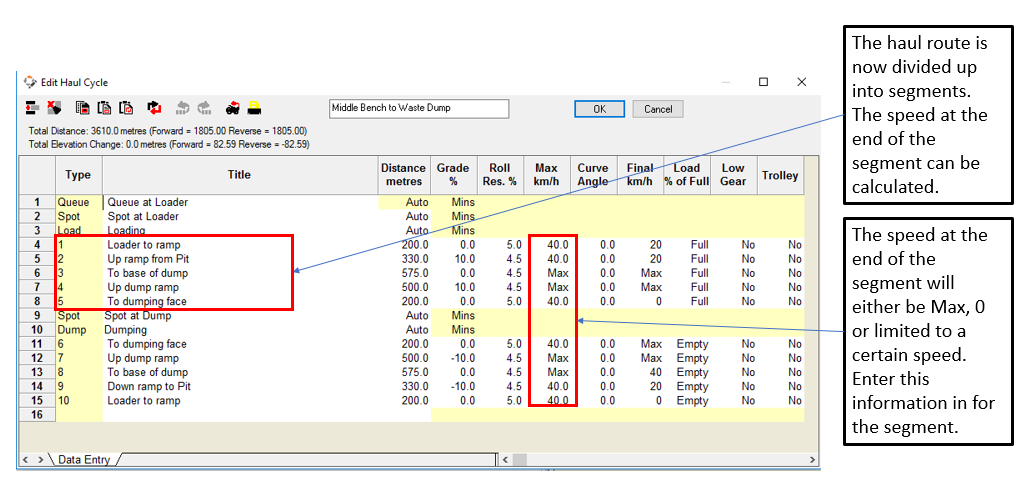
Task: Click the Grade % column header
Action: coord(453,175)
